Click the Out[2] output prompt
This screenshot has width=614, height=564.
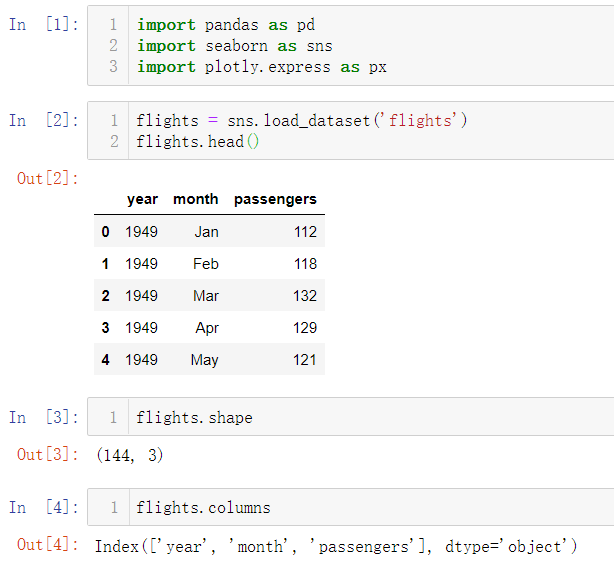pos(47,179)
